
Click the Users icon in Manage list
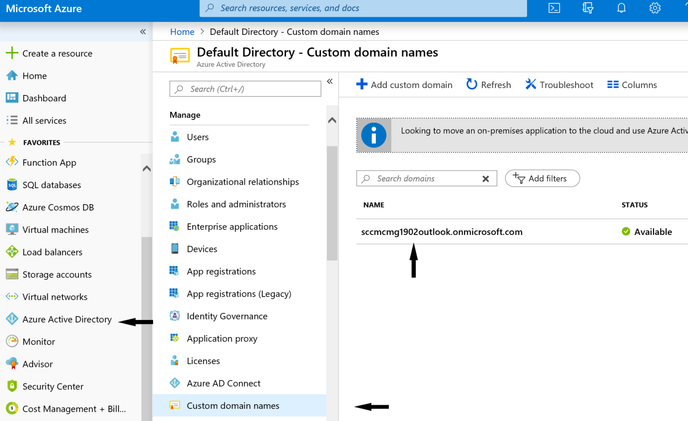175,137
